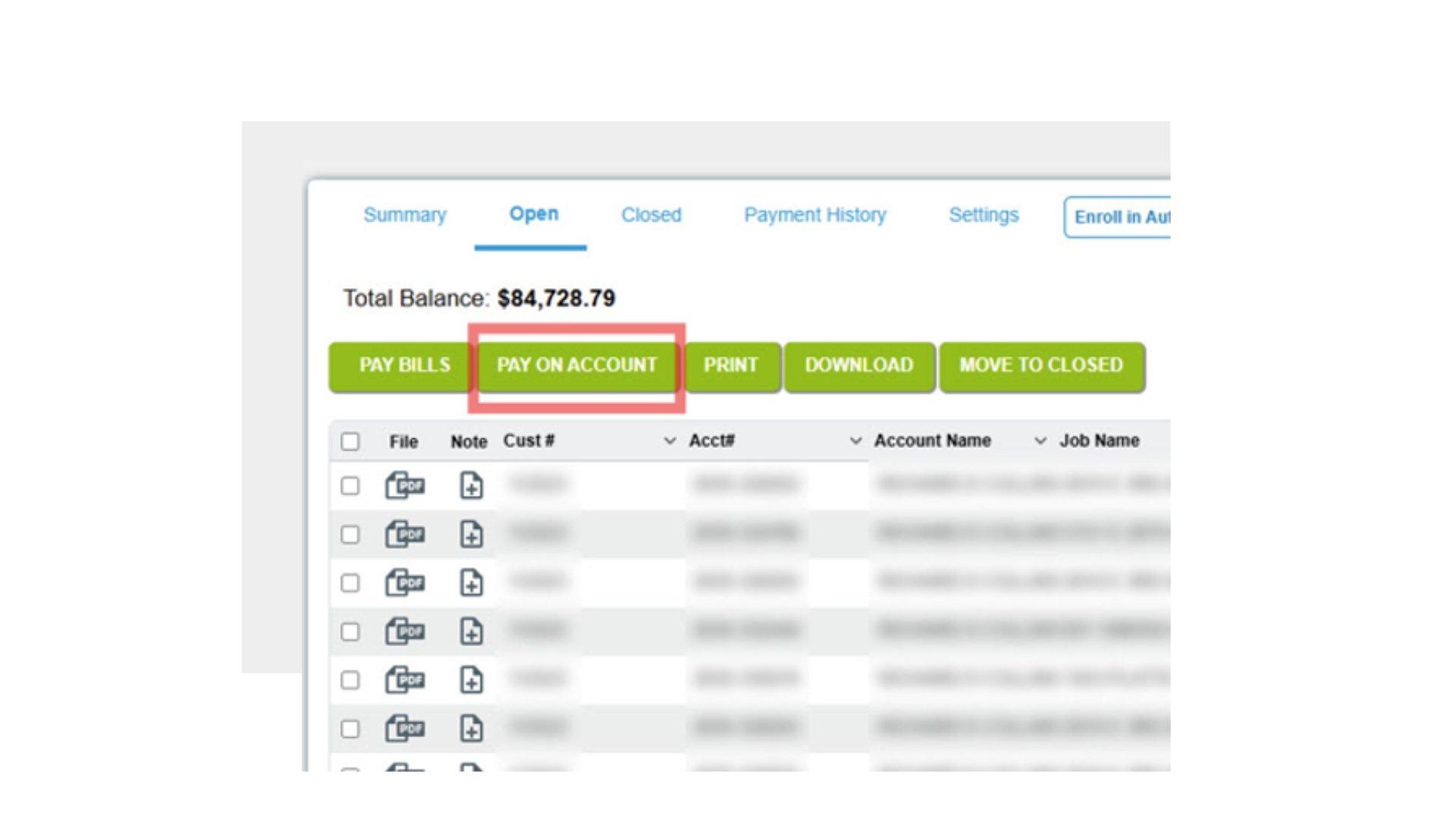
Task: Click the File column header
Action: (x=403, y=441)
